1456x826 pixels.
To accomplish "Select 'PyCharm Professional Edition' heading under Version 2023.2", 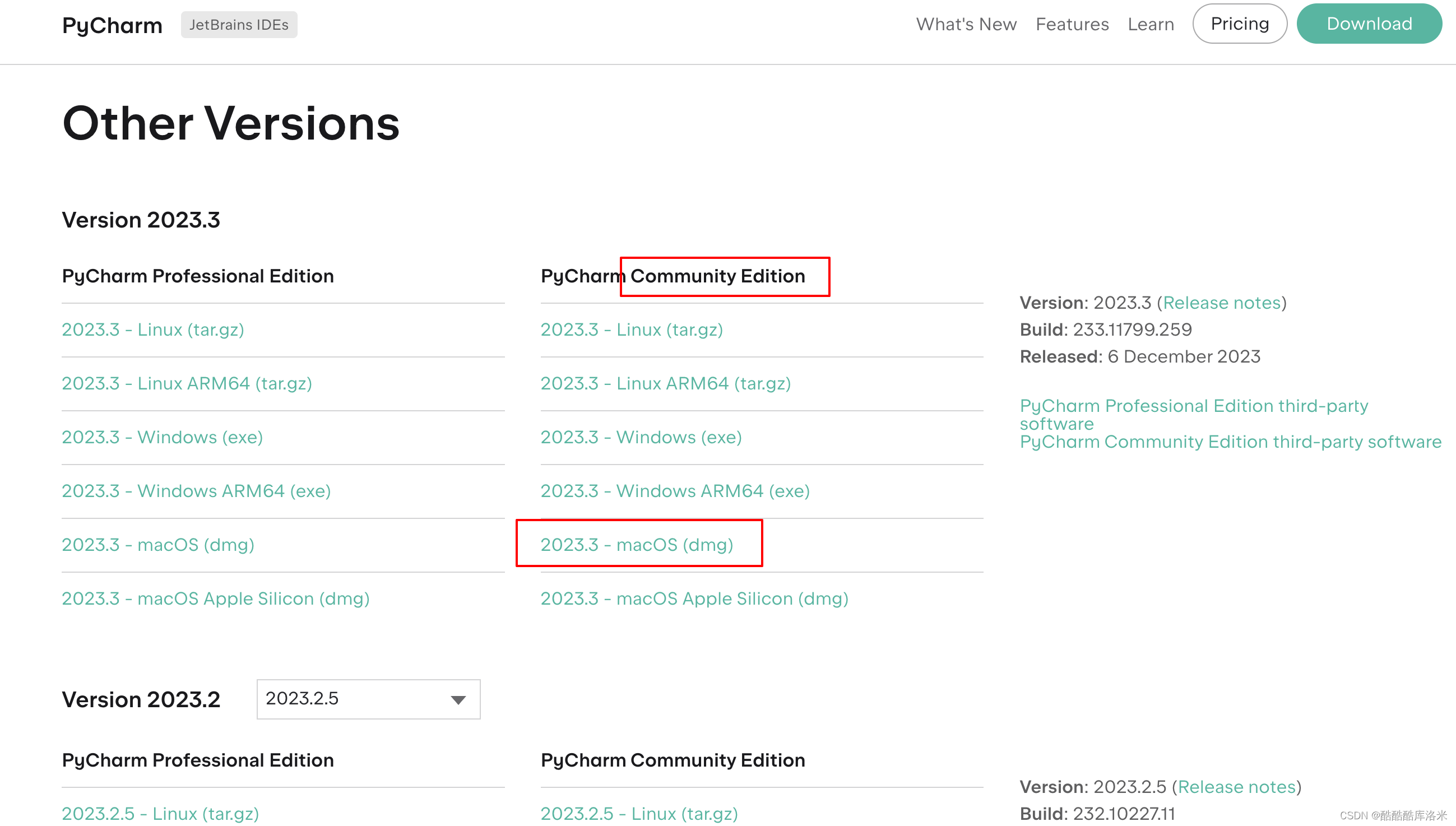I will click(x=198, y=761).
